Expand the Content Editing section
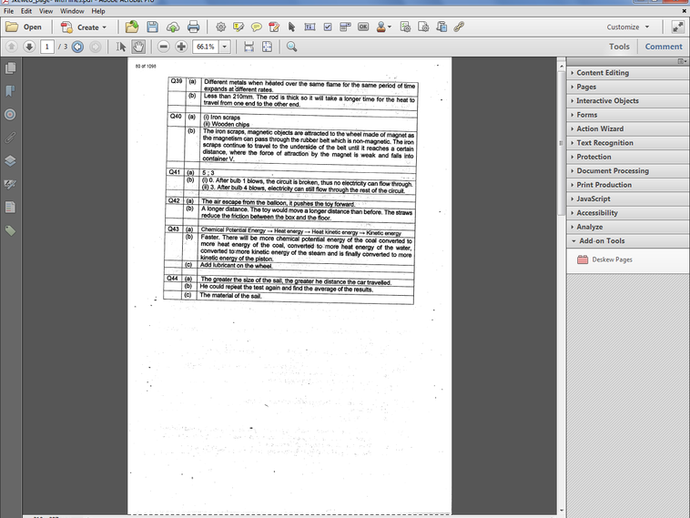 click(x=628, y=73)
